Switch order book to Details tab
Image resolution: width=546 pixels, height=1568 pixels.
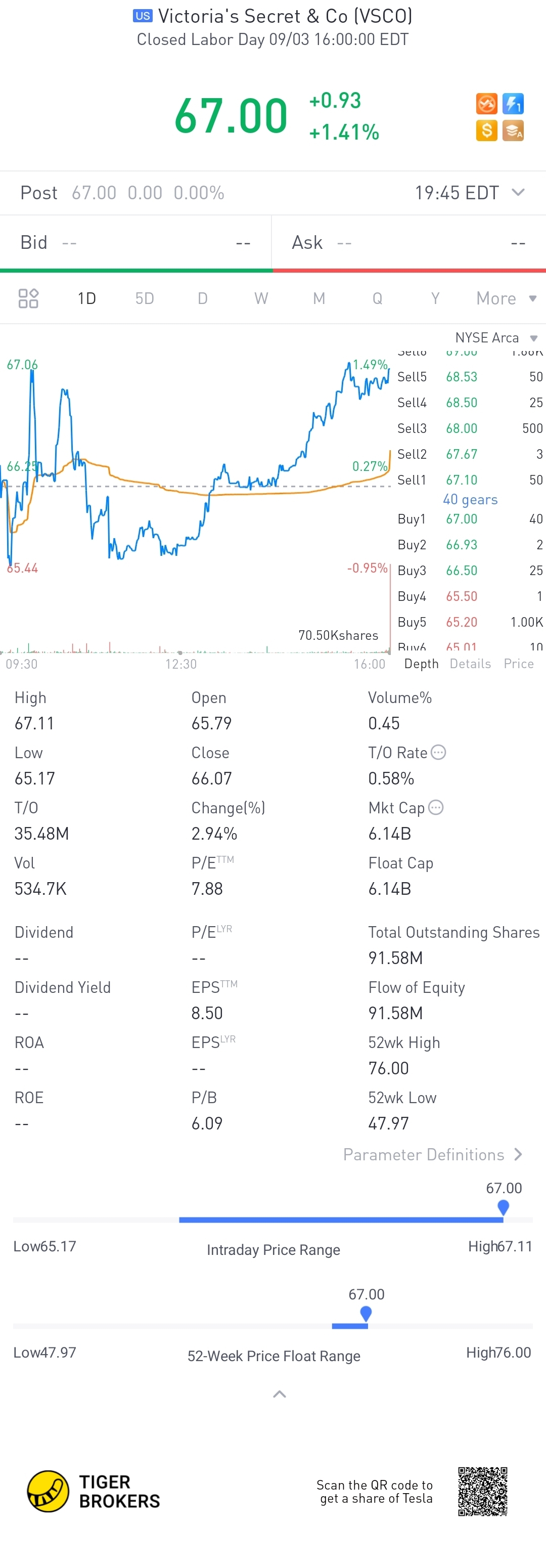click(471, 664)
